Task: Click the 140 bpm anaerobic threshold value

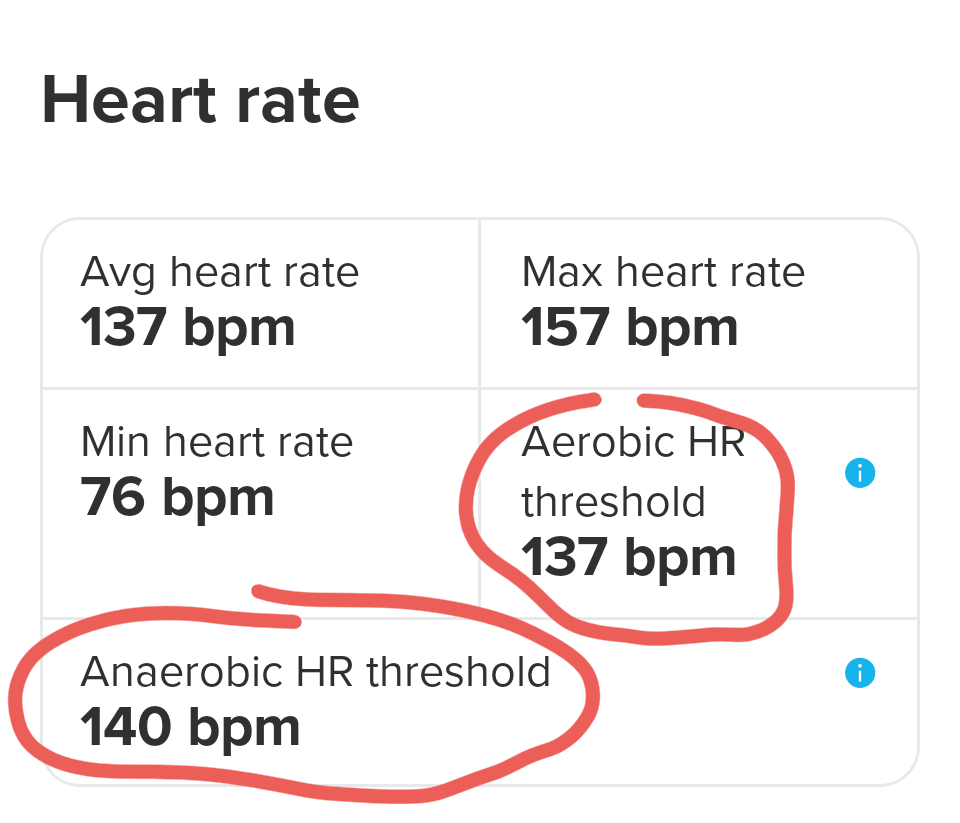Action: click(x=190, y=728)
